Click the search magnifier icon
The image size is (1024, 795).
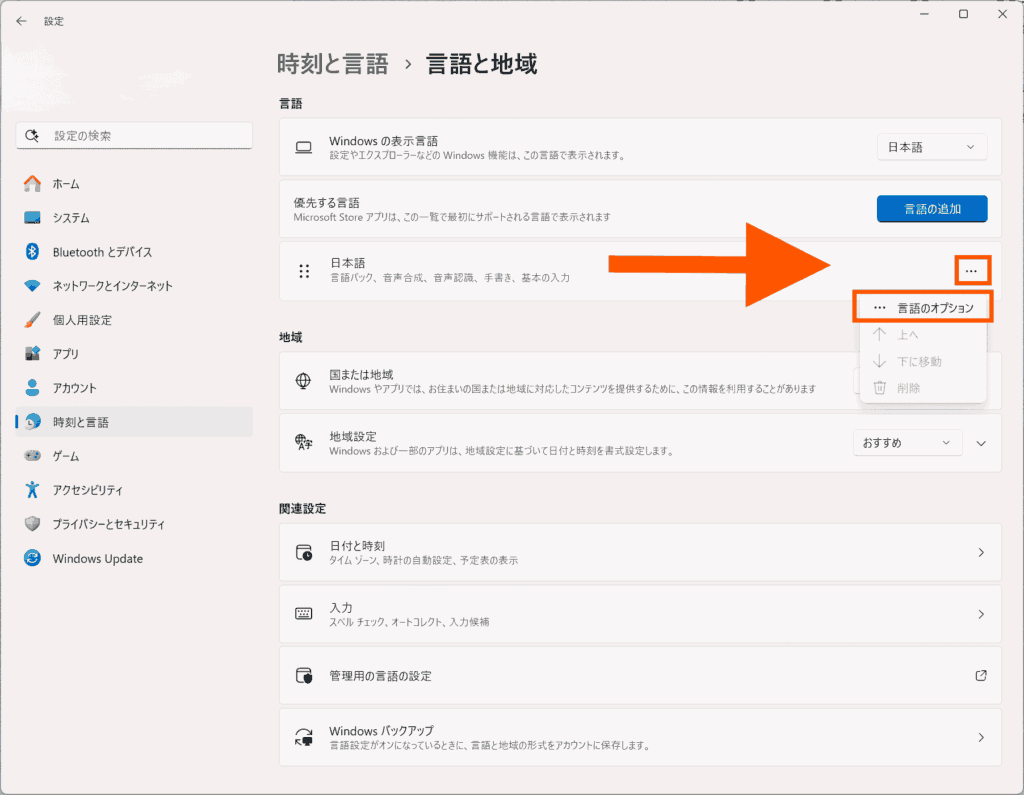pyautogui.click(x=31, y=135)
